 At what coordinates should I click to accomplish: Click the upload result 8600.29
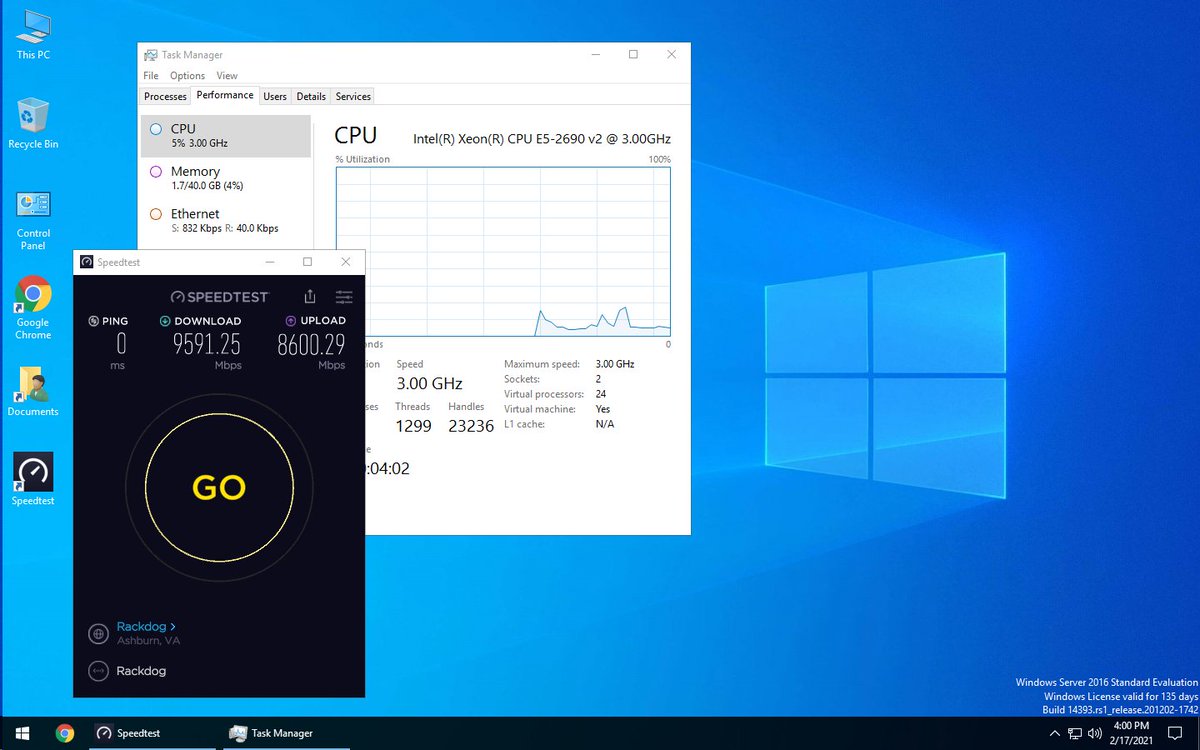pyautogui.click(x=311, y=344)
